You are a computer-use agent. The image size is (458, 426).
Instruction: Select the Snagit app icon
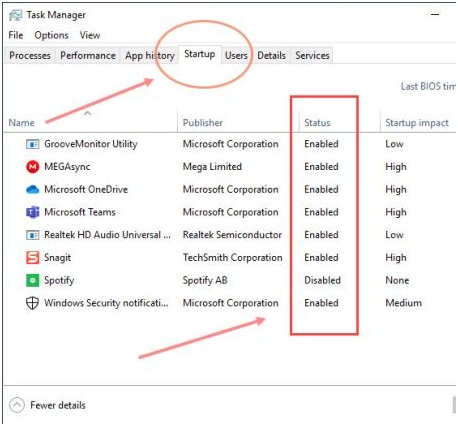coord(32,258)
